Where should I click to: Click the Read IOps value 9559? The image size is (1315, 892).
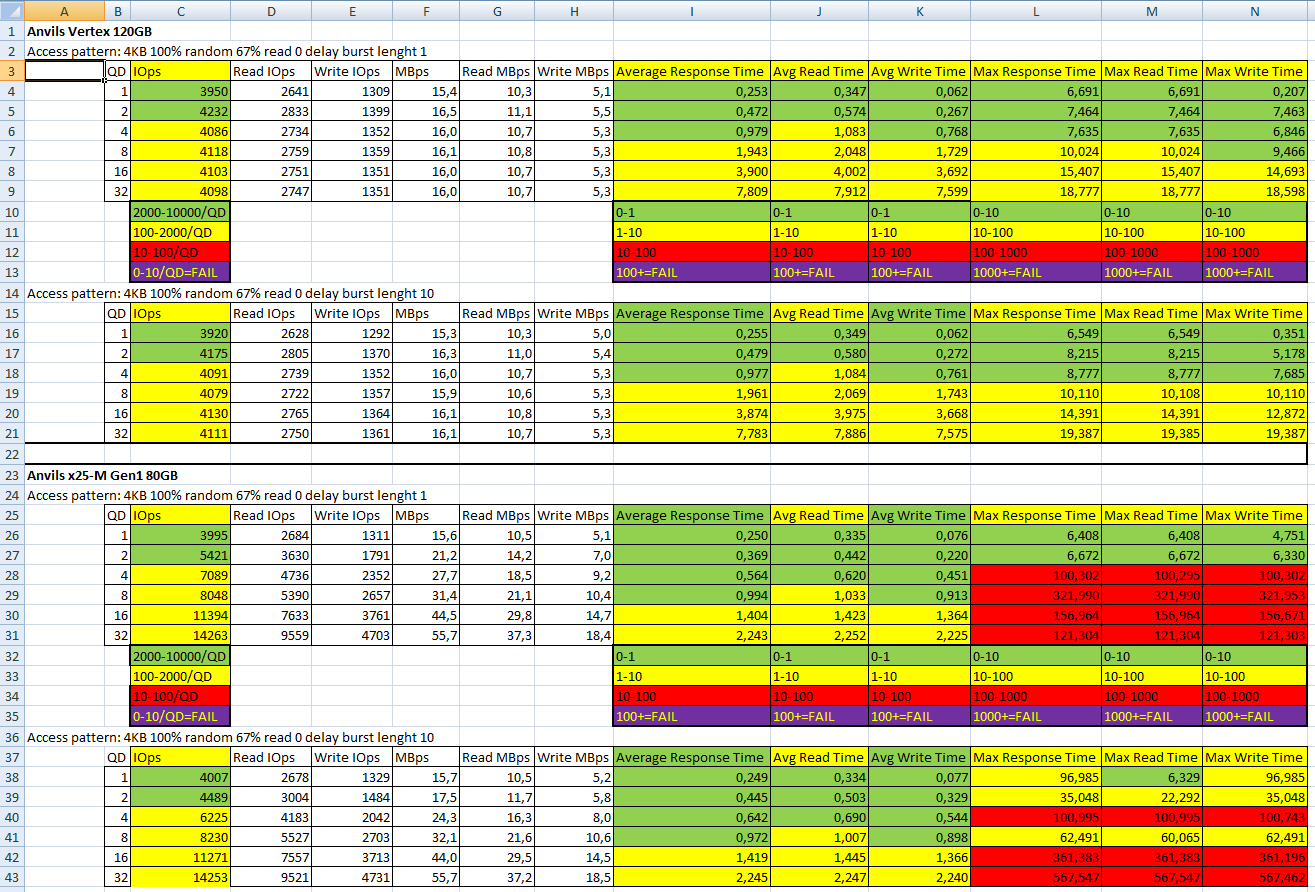(270, 636)
